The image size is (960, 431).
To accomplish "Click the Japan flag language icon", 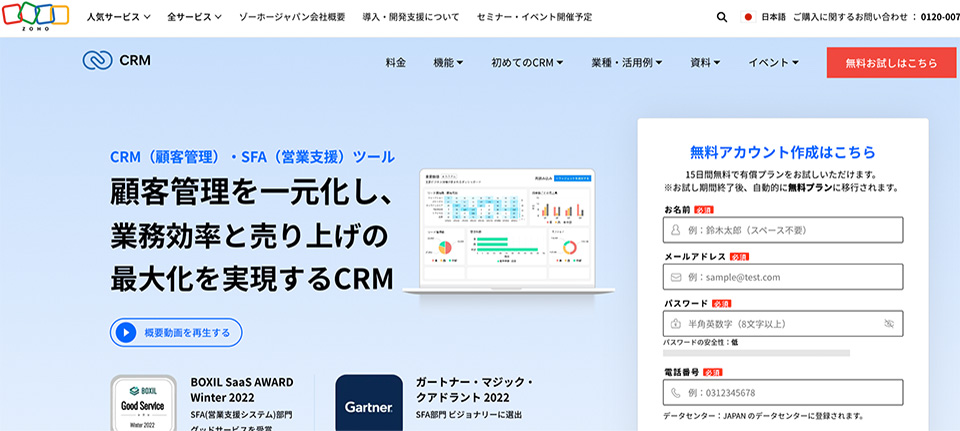I will (x=748, y=17).
